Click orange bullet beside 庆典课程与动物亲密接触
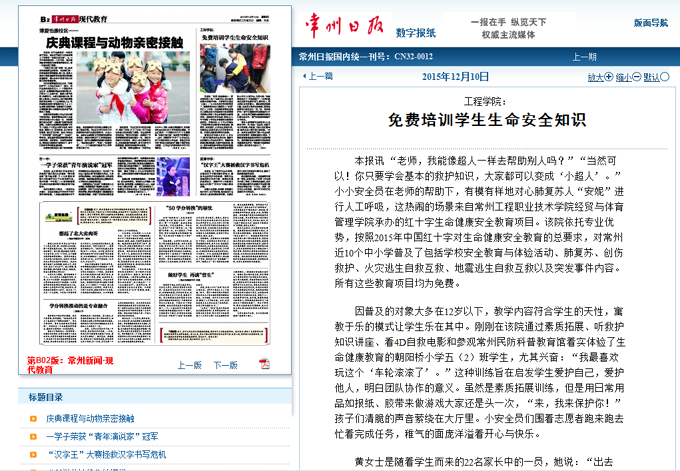 33,419
